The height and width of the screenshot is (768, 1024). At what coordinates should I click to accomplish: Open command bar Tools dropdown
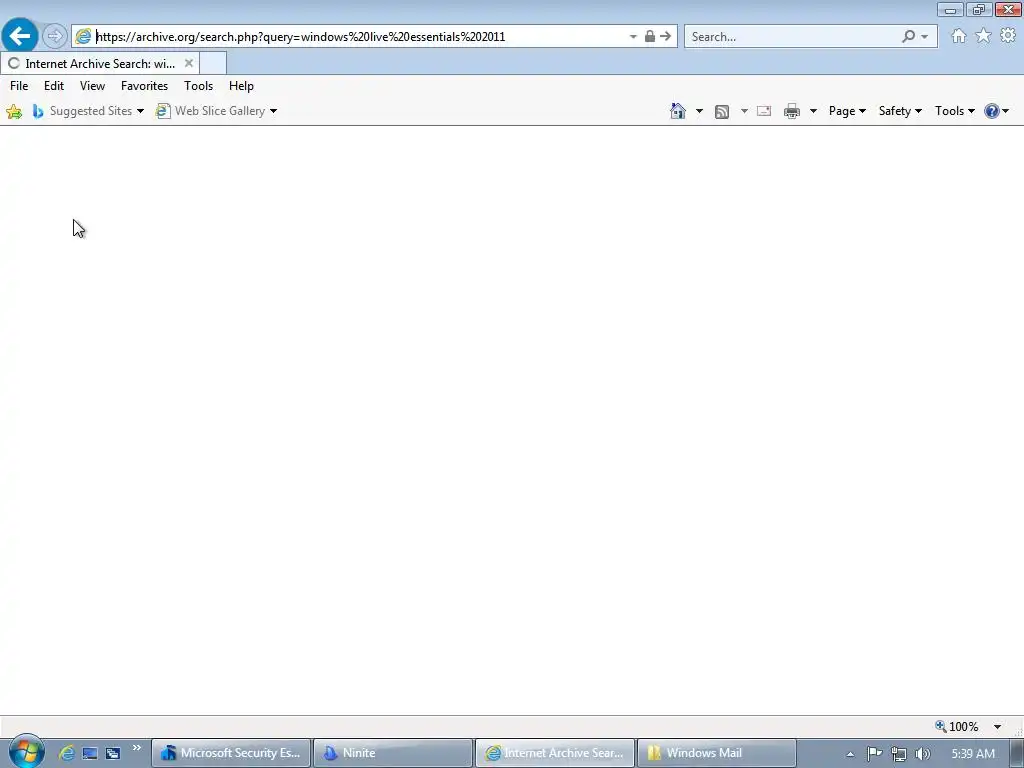pyautogui.click(x=954, y=111)
